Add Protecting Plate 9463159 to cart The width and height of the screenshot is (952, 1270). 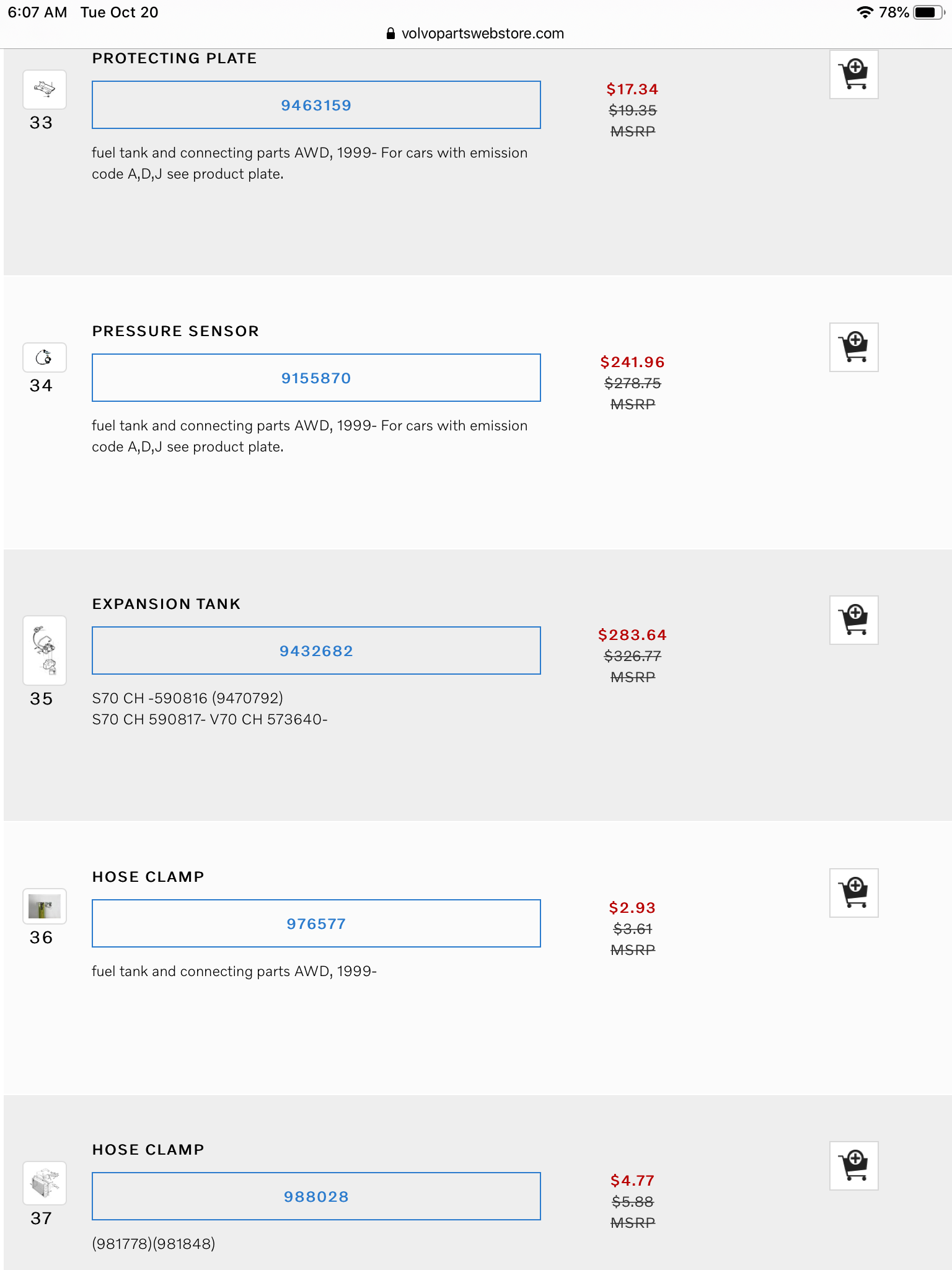(853, 74)
